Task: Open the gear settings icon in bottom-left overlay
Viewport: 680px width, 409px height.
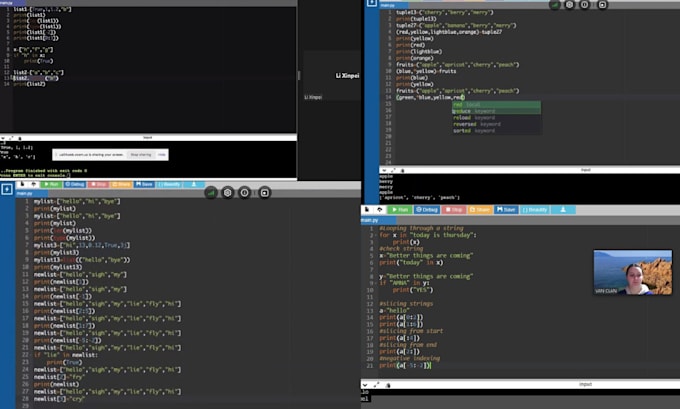Action: click(228, 193)
